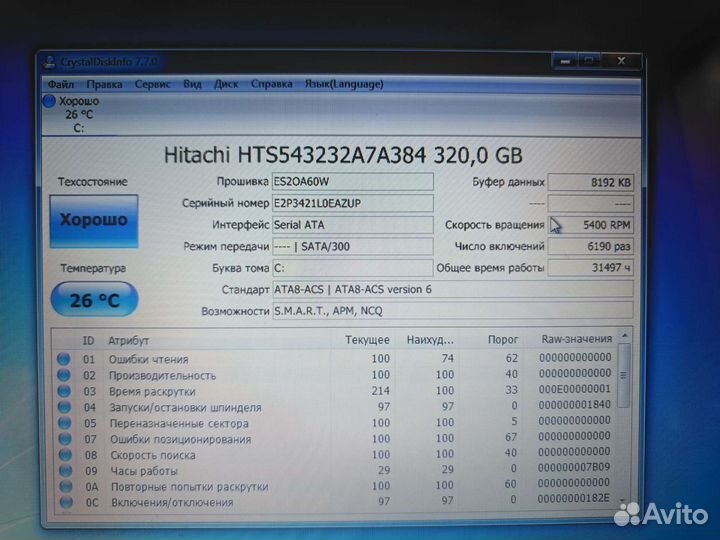Click the Буфер данных value 8192 KB
Image resolution: width=720 pixels, height=540 pixels.
pos(591,182)
